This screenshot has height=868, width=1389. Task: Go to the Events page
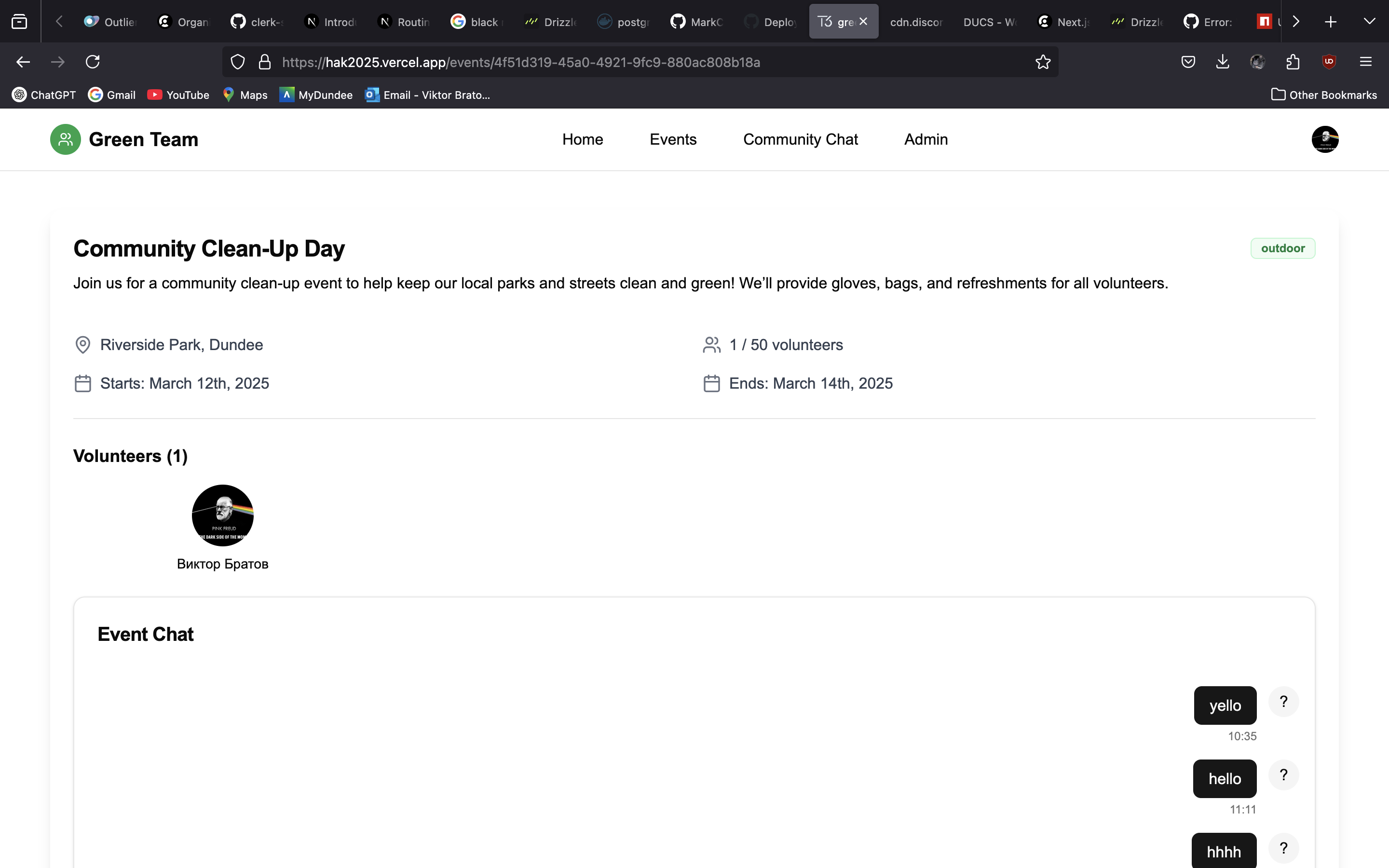click(x=673, y=139)
